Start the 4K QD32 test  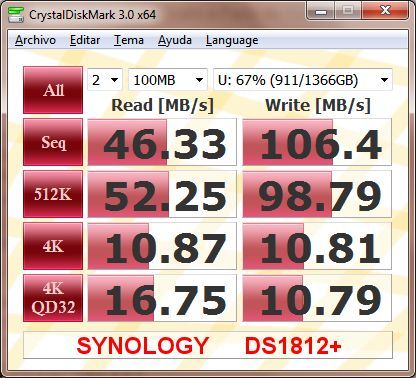[x=53, y=298]
